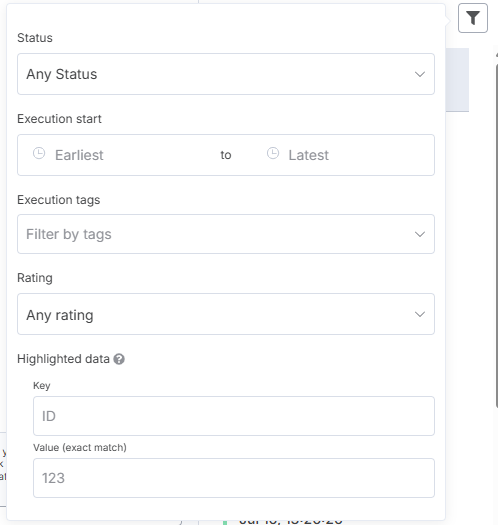Click the clock icon beside Latest
This screenshot has height=525, width=498.
273,154
